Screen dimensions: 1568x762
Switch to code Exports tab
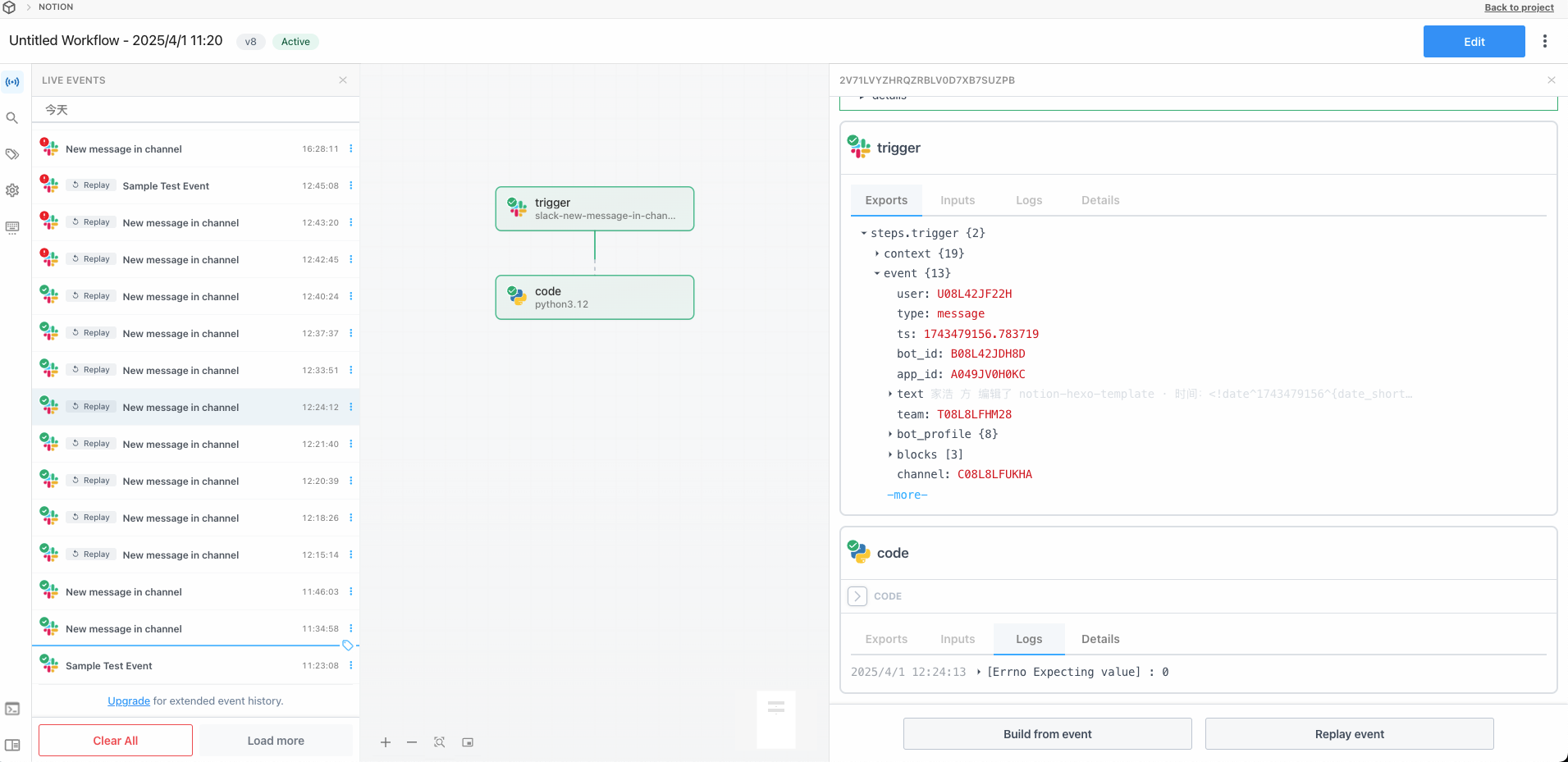(x=886, y=639)
